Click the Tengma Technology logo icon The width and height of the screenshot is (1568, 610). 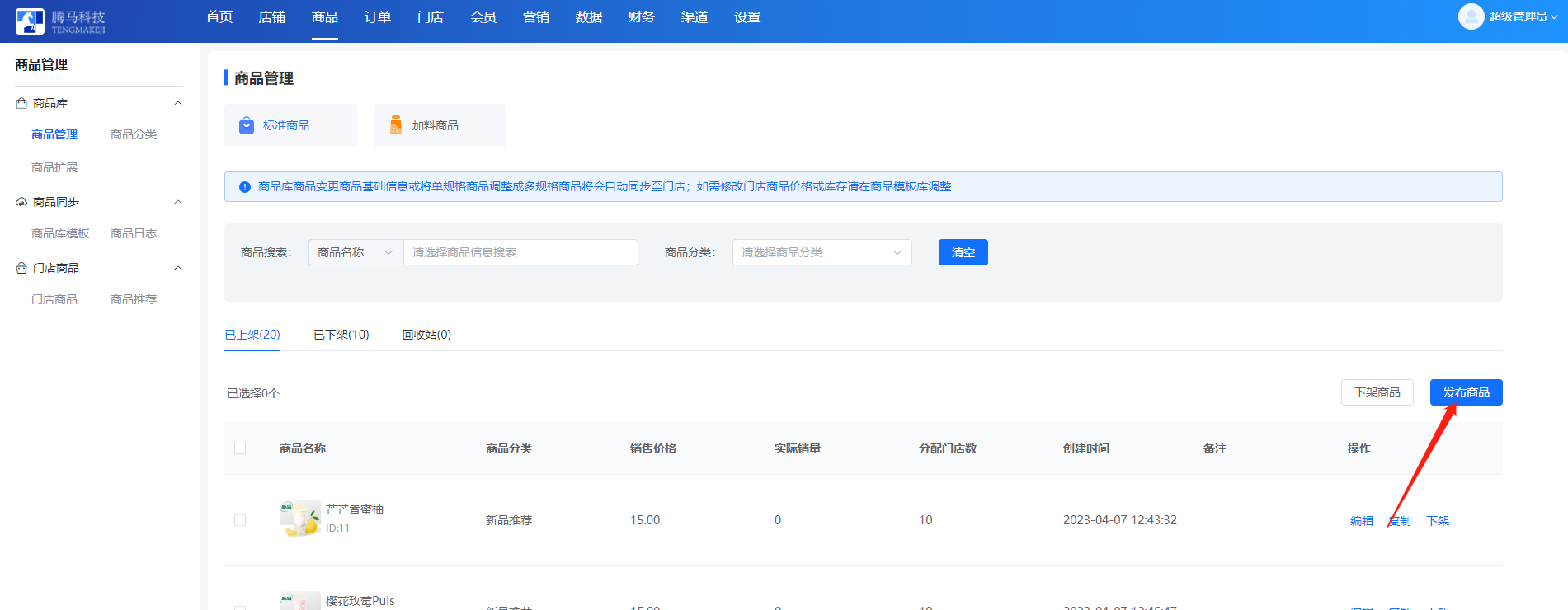point(30,21)
